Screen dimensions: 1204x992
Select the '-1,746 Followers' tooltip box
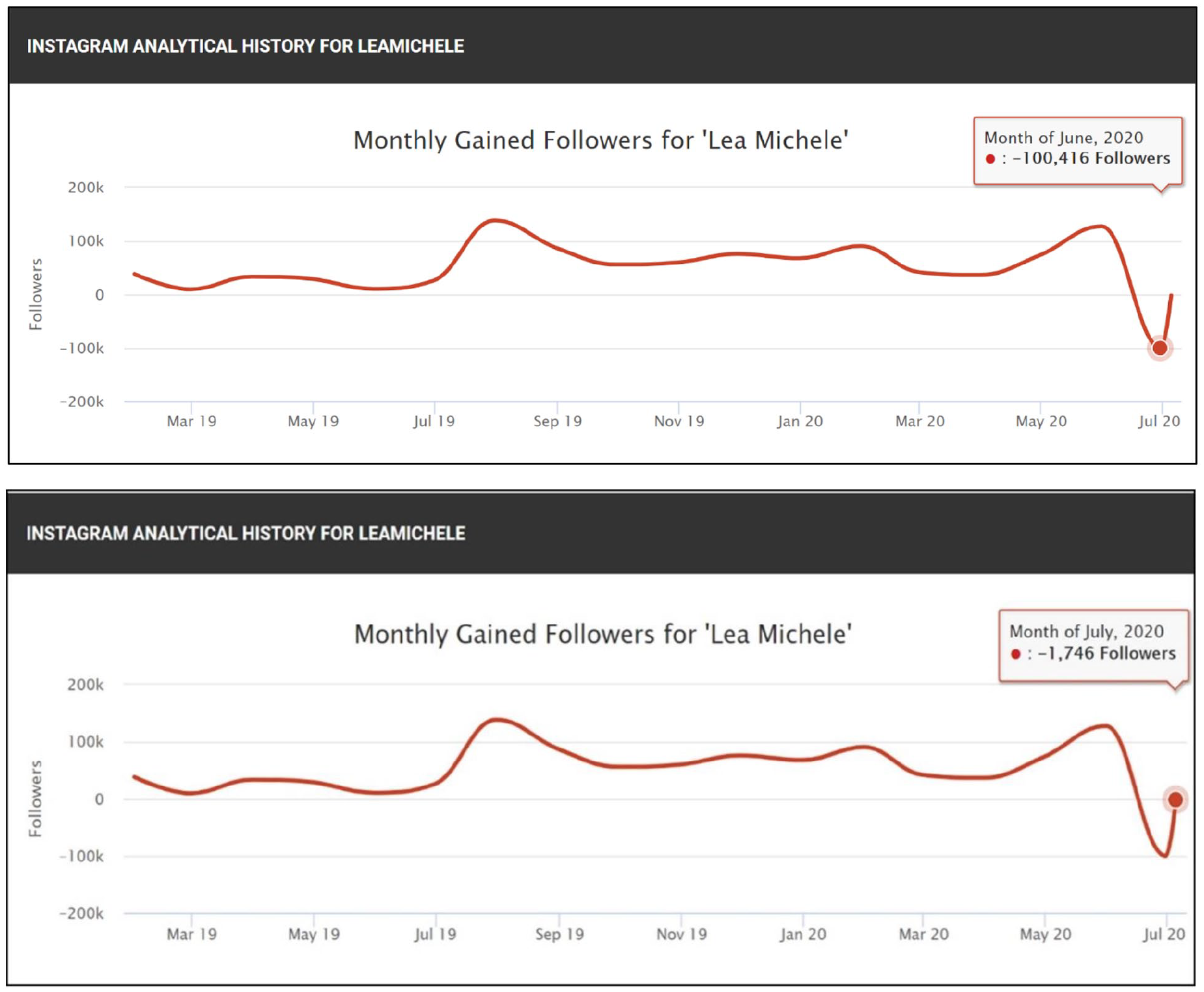pyautogui.click(x=1093, y=645)
